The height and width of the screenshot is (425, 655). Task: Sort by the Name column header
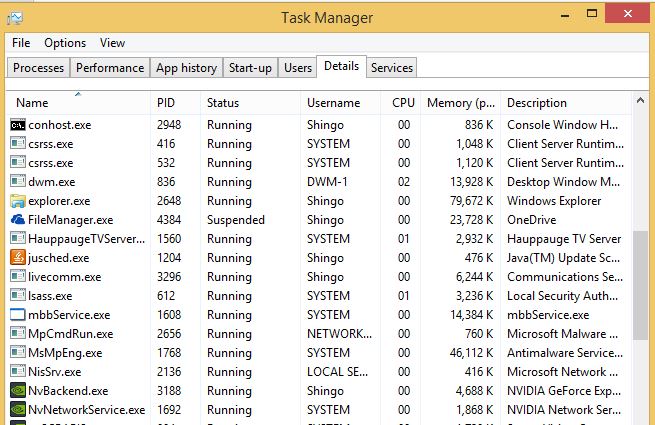79,103
